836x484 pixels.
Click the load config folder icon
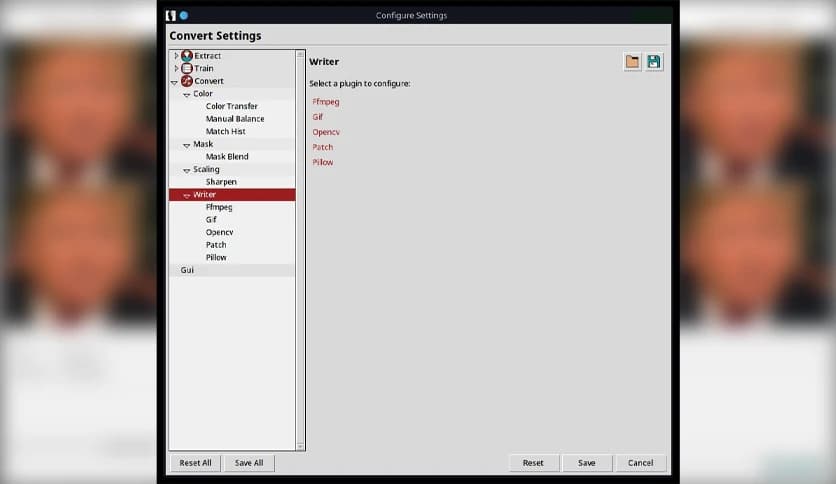632,62
